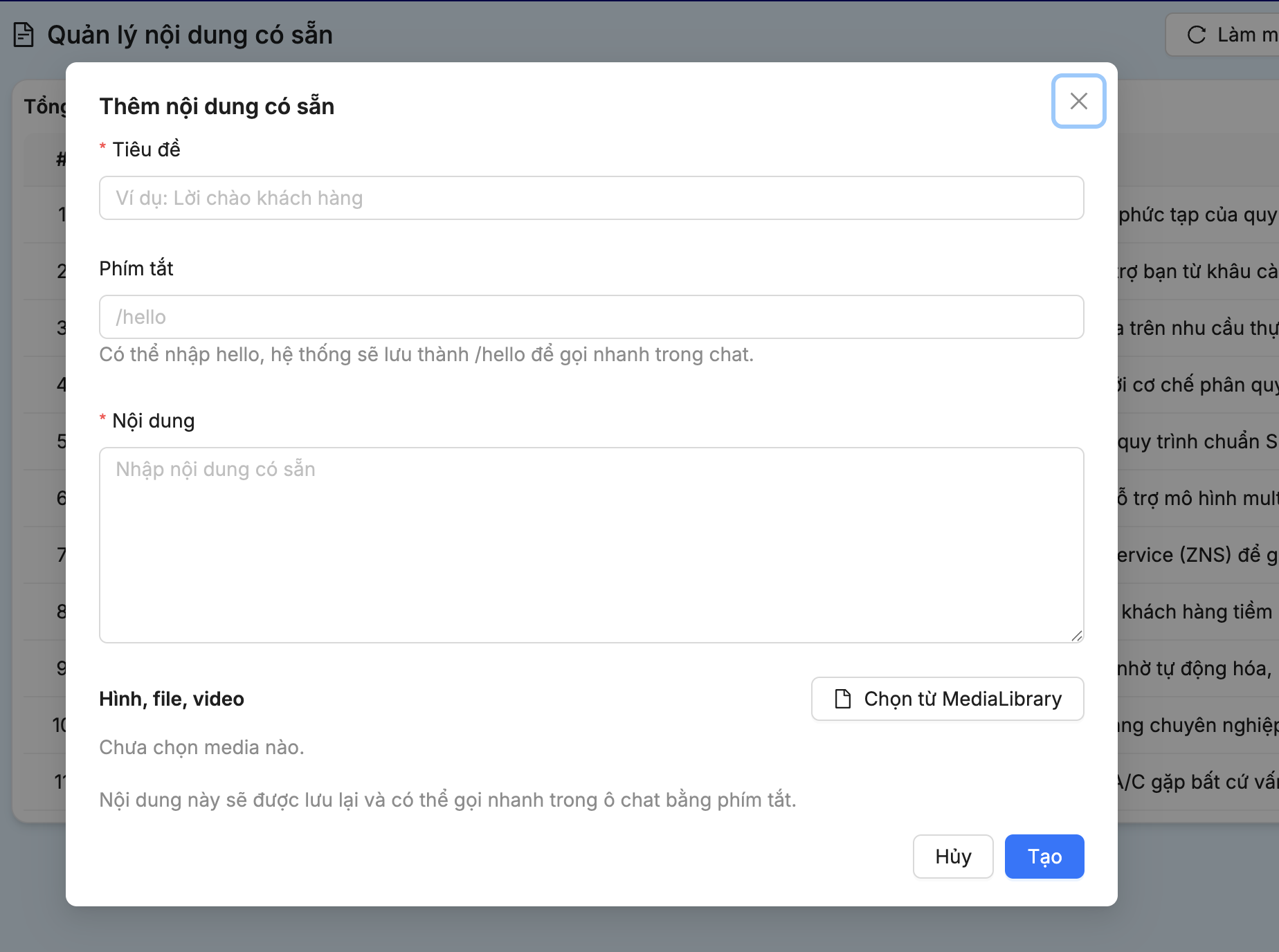Image resolution: width=1279 pixels, height=952 pixels.
Task: Click background row text 'ervice (ZNS) để'
Action: pos(1188,555)
